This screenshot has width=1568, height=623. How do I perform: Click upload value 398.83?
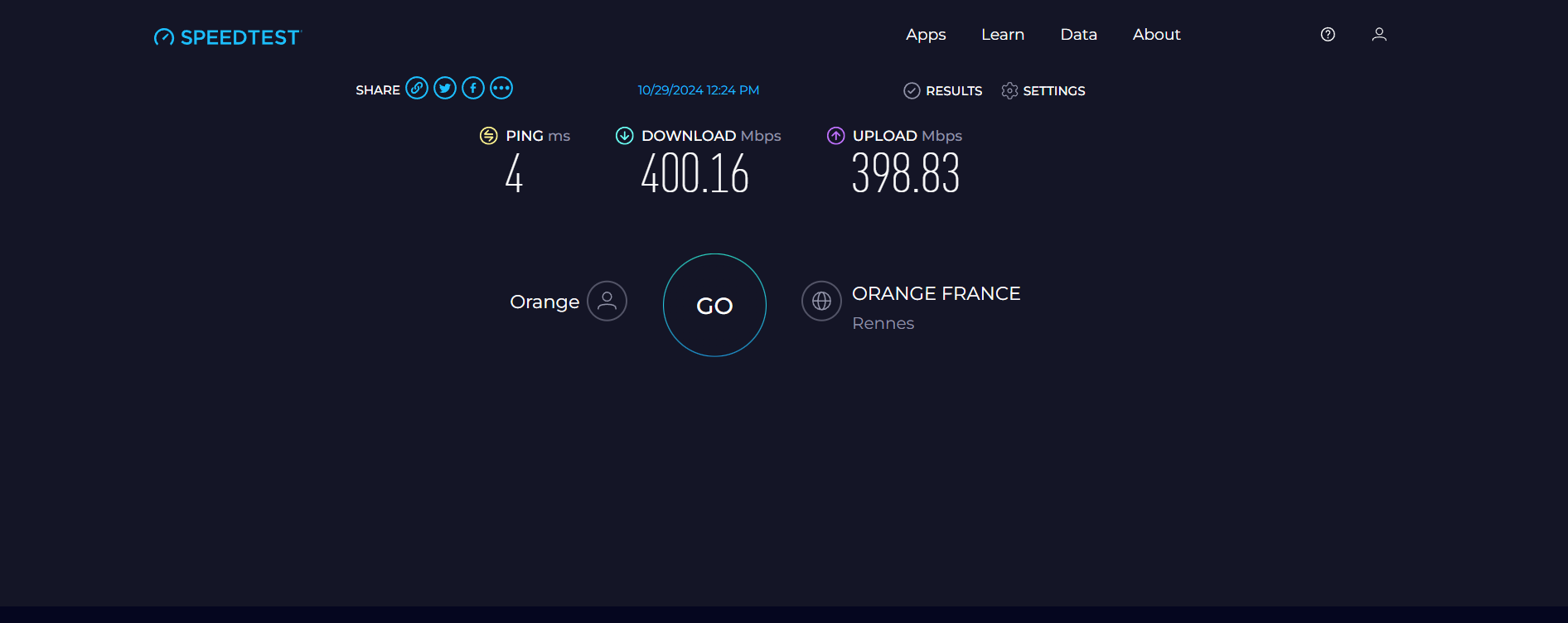906,174
